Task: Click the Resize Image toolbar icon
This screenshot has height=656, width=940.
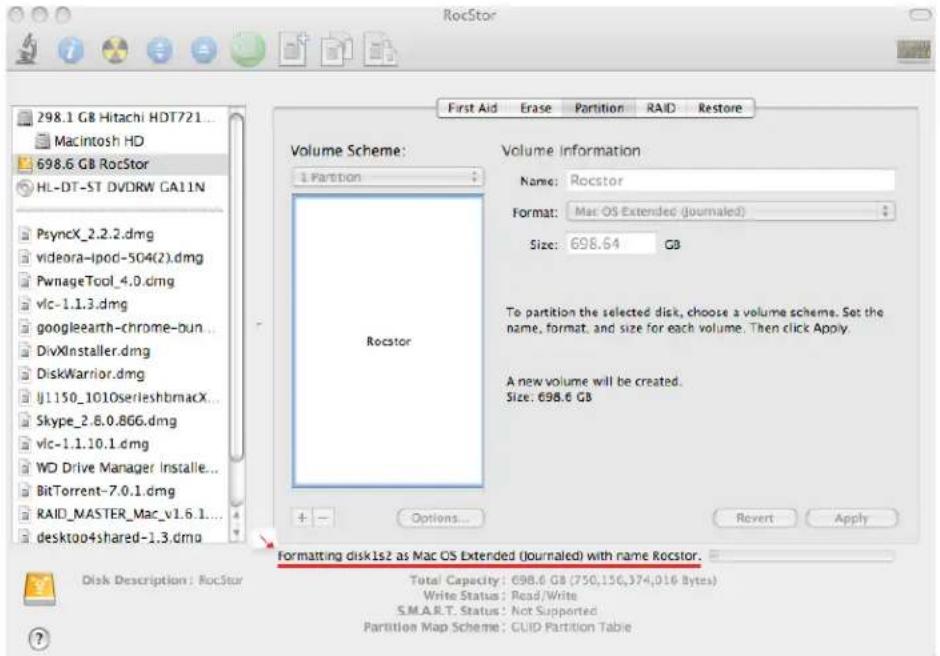Action: pyautogui.click(x=380, y=50)
